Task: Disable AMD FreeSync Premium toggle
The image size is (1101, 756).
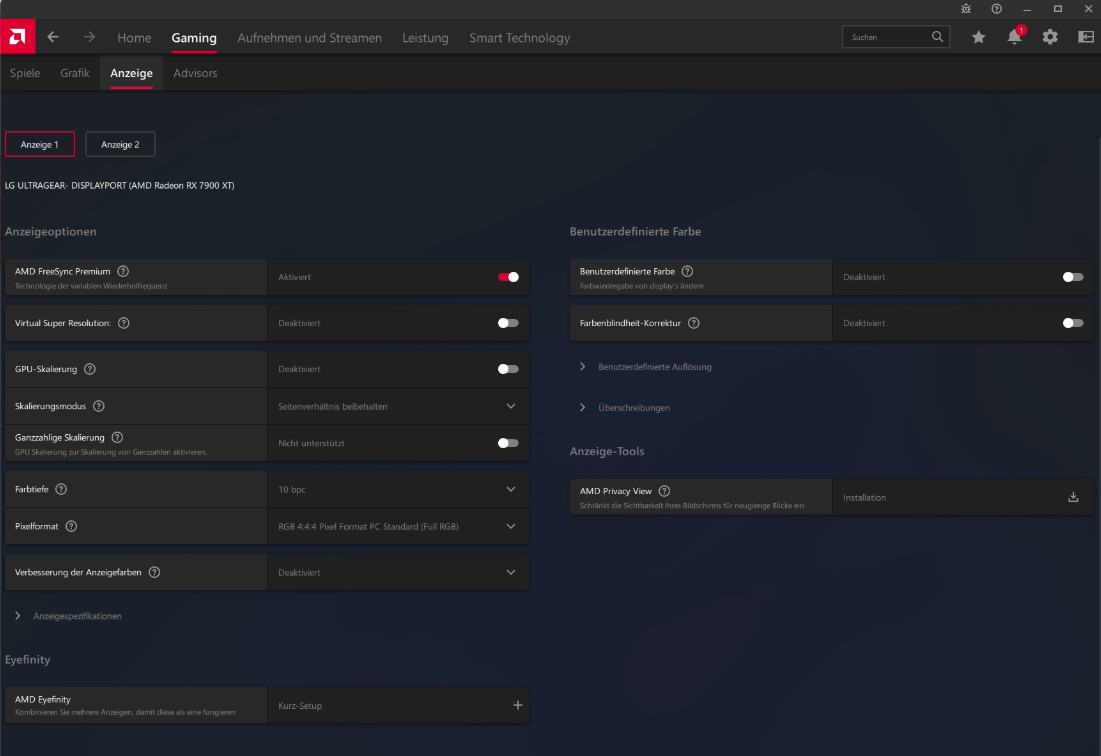Action: click(x=508, y=277)
